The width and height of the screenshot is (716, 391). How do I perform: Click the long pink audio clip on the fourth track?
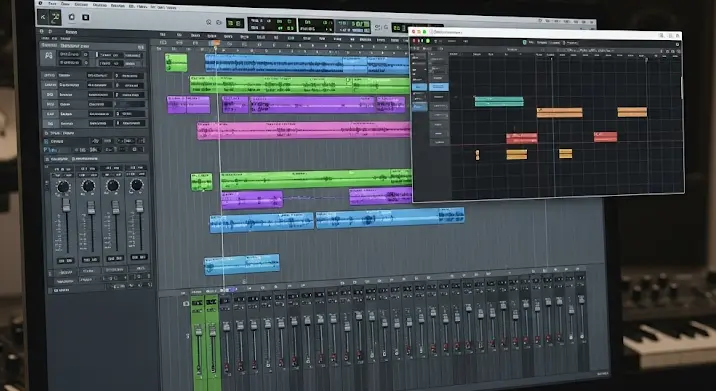click(304, 130)
